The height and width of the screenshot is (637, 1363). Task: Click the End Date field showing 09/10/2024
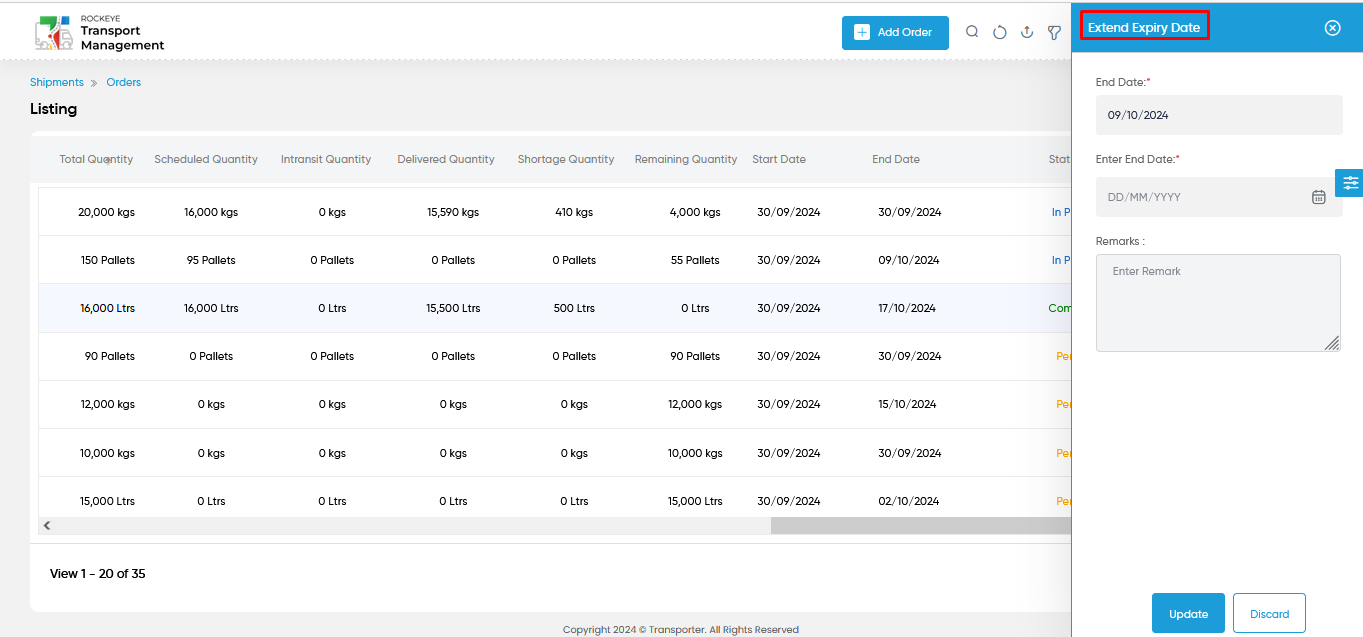(x=1219, y=115)
